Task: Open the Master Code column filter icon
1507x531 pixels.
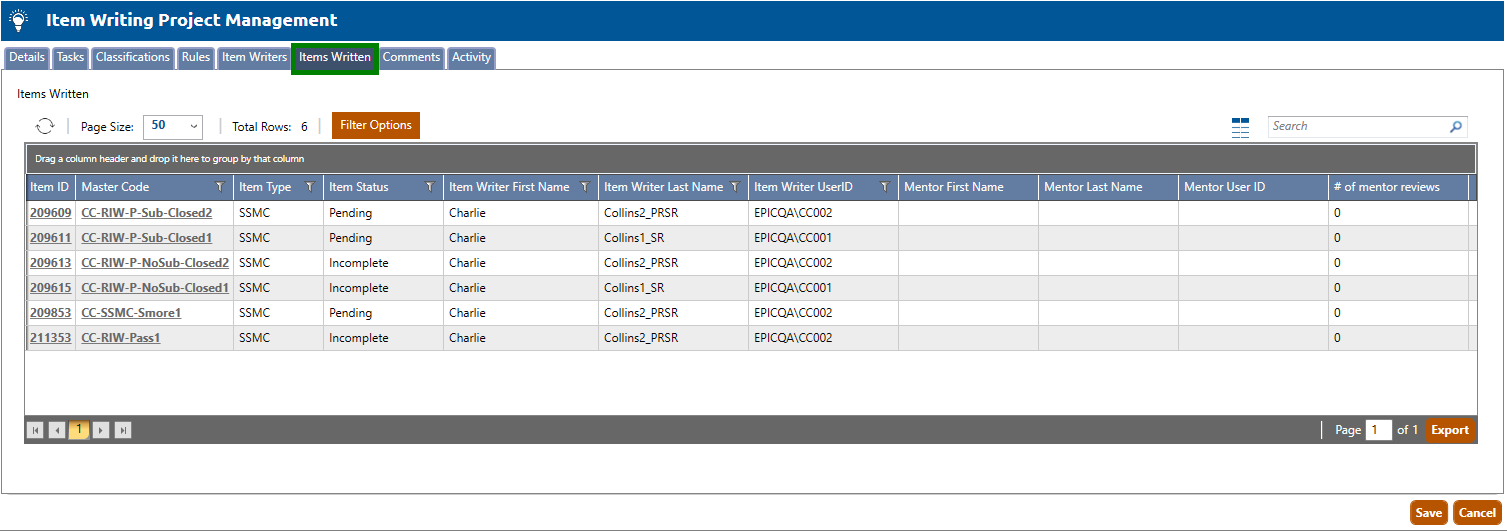Action: coord(220,187)
